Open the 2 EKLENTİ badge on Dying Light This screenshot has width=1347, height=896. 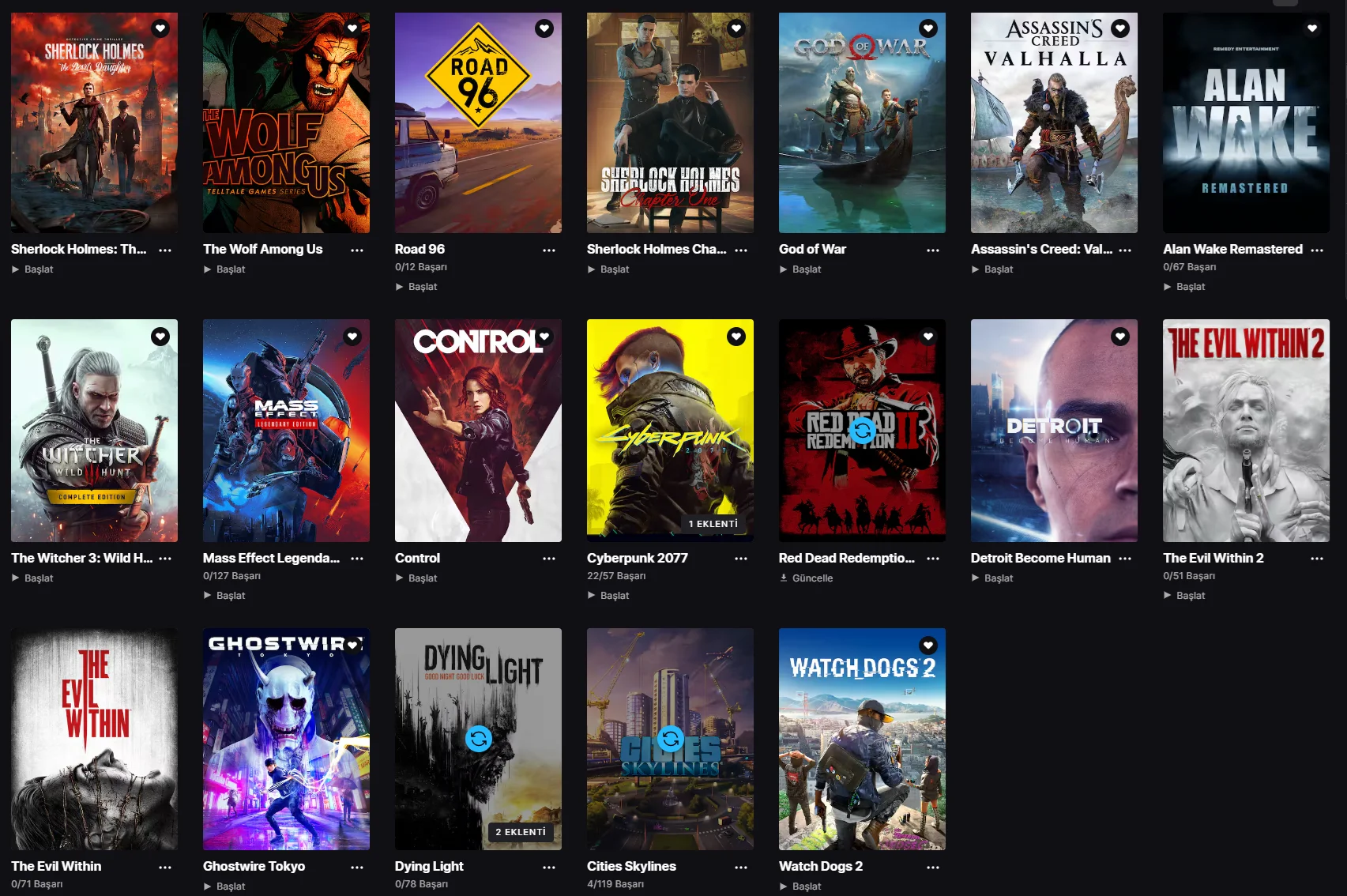pos(521,832)
